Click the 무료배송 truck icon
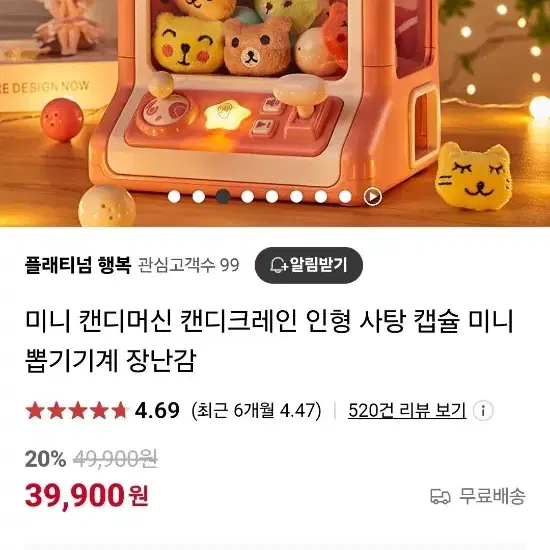The image size is (550, 550). [x=440, y=496]
